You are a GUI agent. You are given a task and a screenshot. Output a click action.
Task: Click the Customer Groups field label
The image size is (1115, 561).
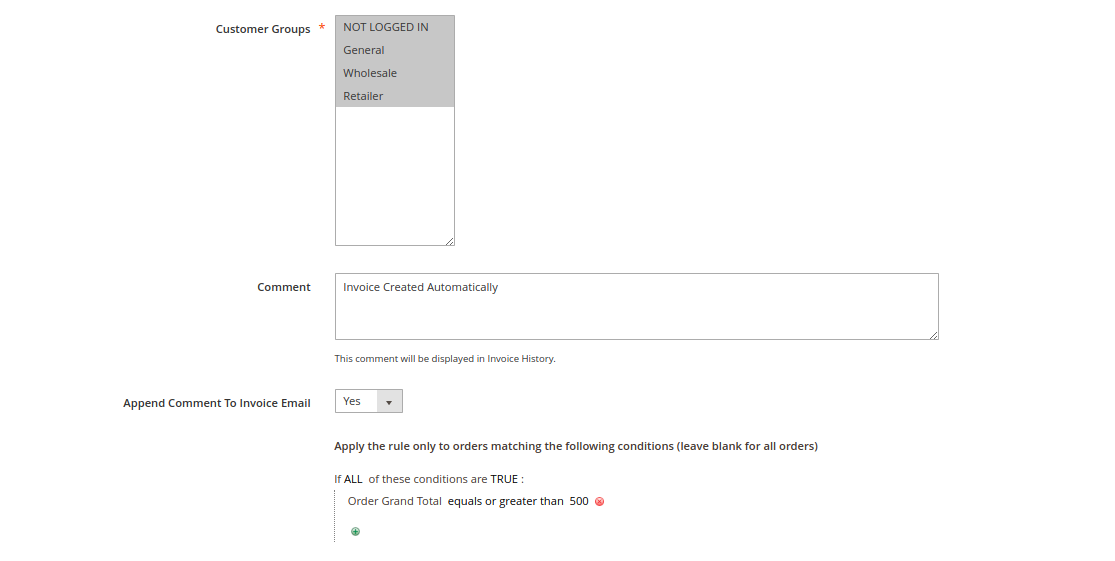click(263, 29)
